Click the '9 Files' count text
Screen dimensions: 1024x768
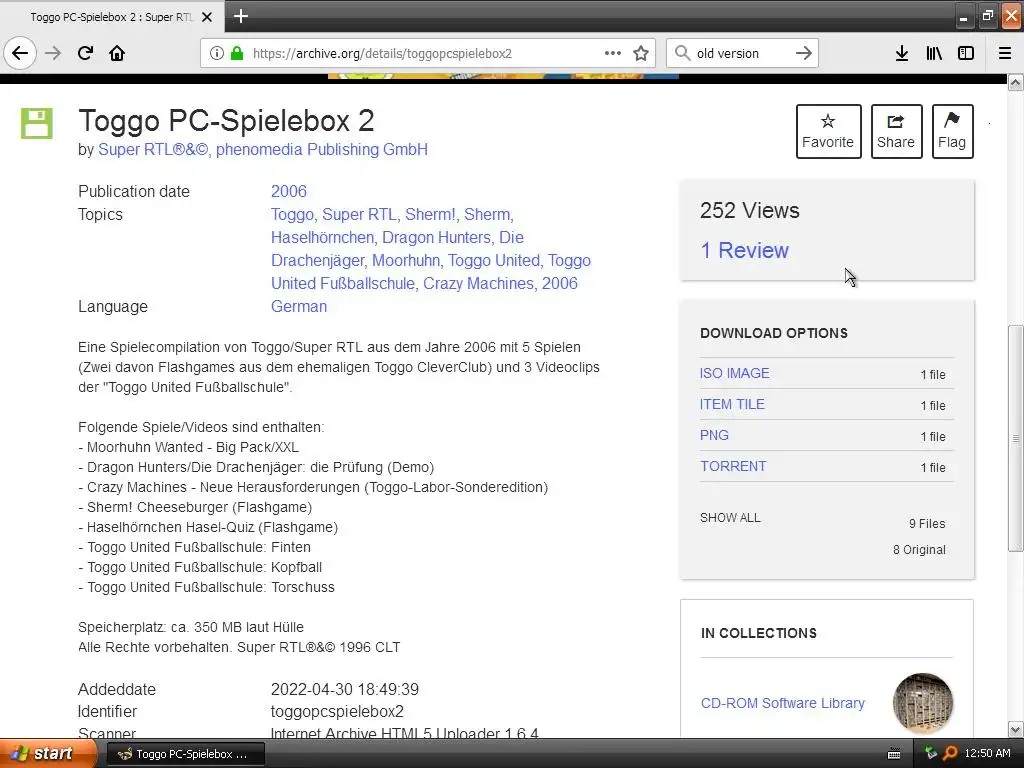pos(927,524)
